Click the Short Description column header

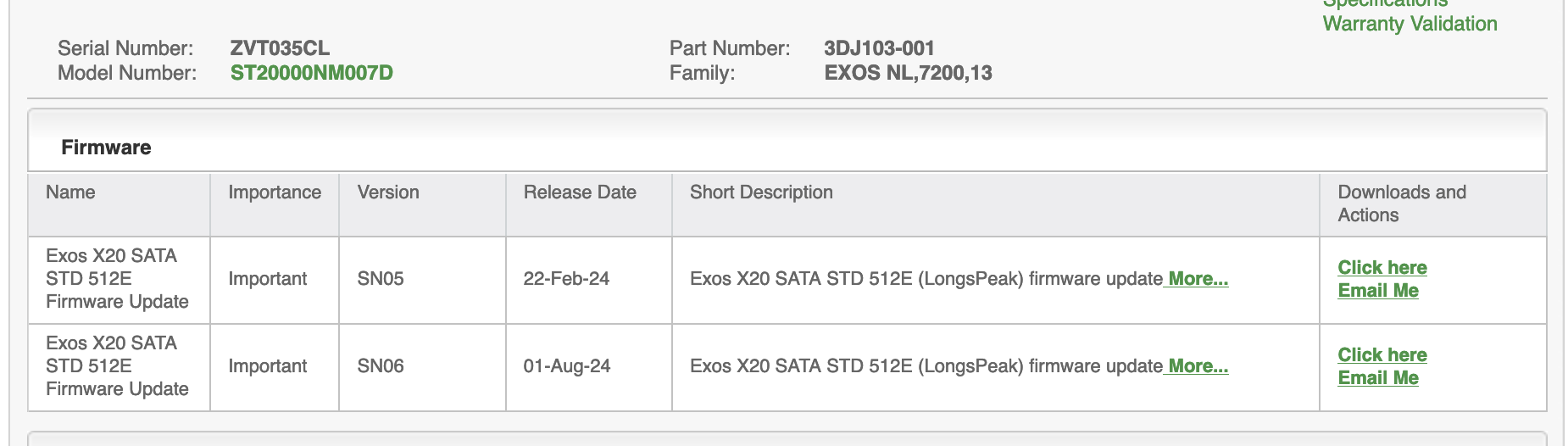pyautogui.click(x=761, y=192)
